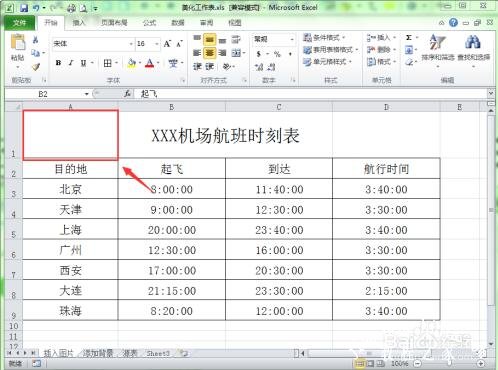Increase the cell indent
The image size is (498, 370).
tap(210, 67)
